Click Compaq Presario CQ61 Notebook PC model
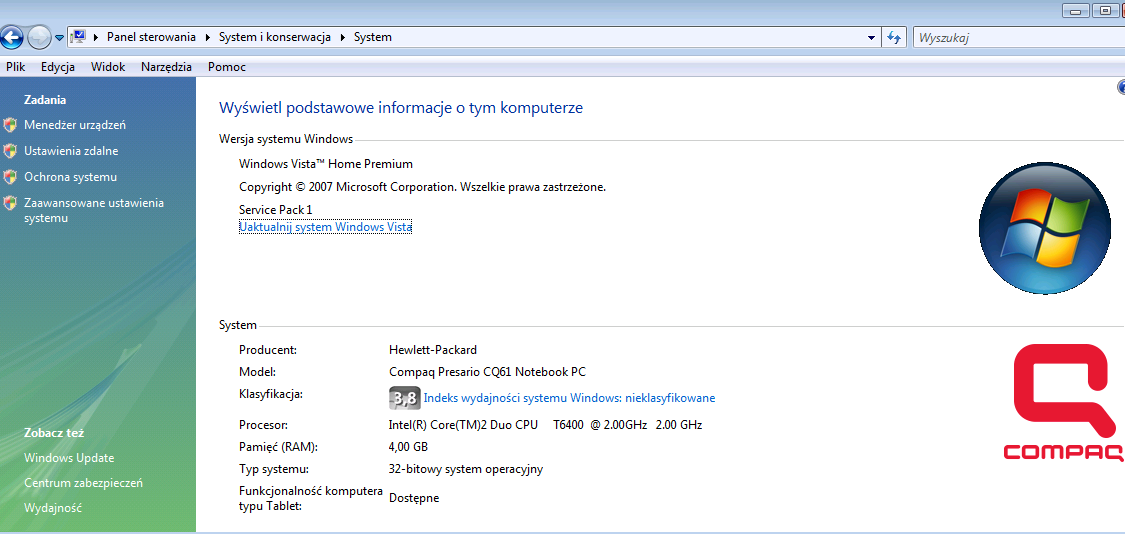Image resolution: width=1125 pixels, height=534 pixels. pyautogui.click(x=487, y=372)
